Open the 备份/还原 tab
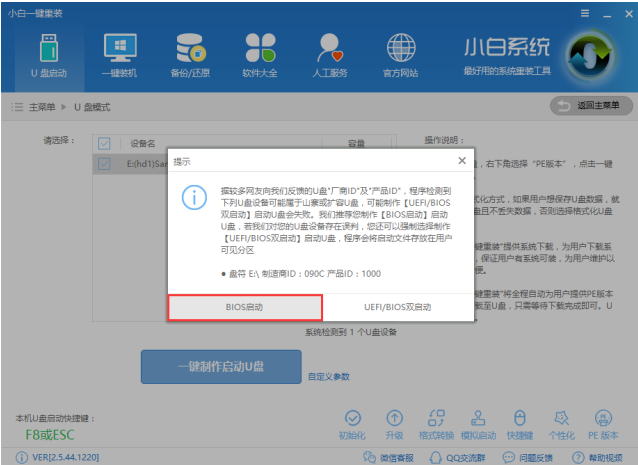The width and height of the screenshot is (638, 465). point(190,56)
